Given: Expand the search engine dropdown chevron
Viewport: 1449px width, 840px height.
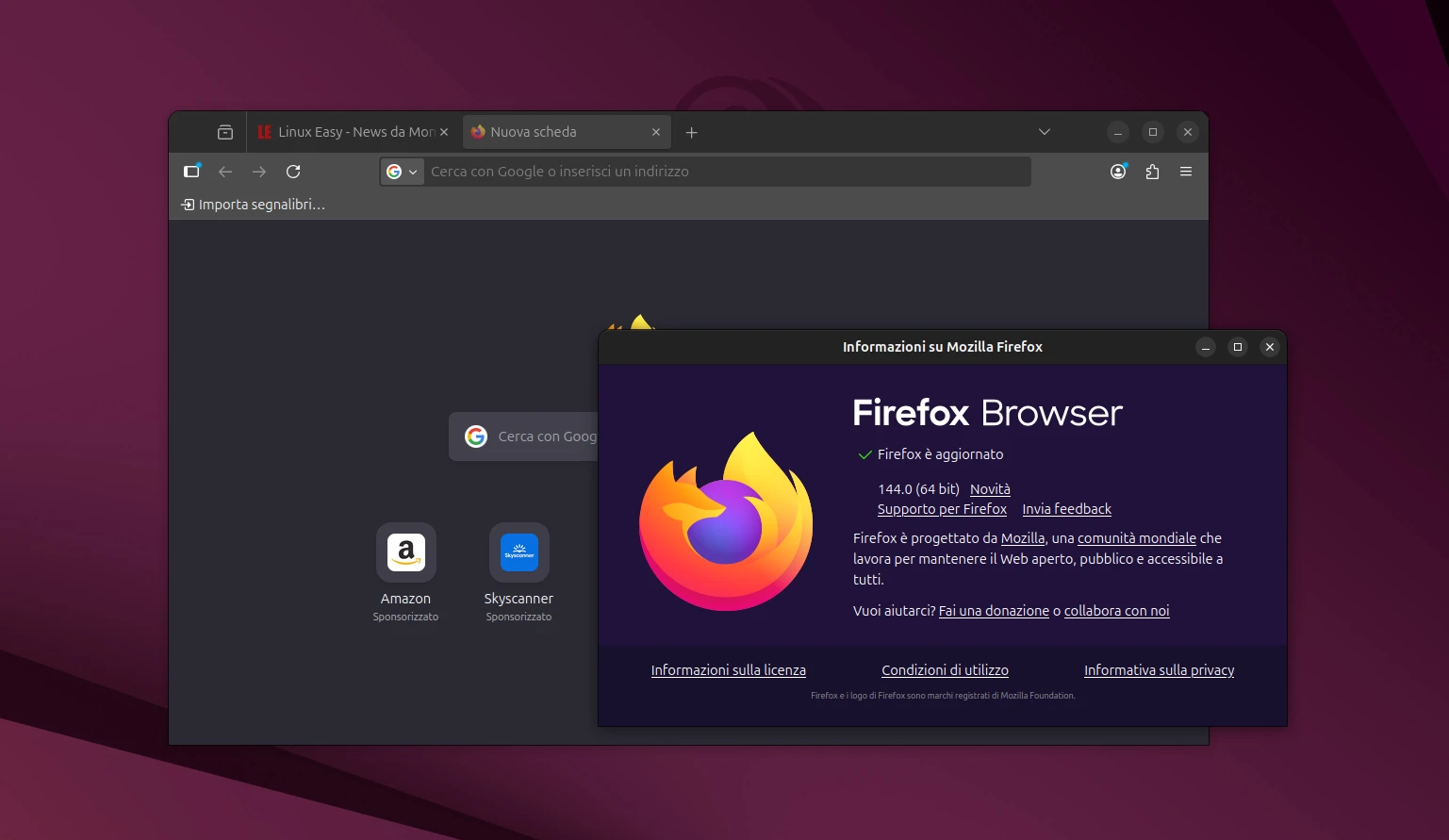Looking at the screenshot, I should [x=412, y=171].
